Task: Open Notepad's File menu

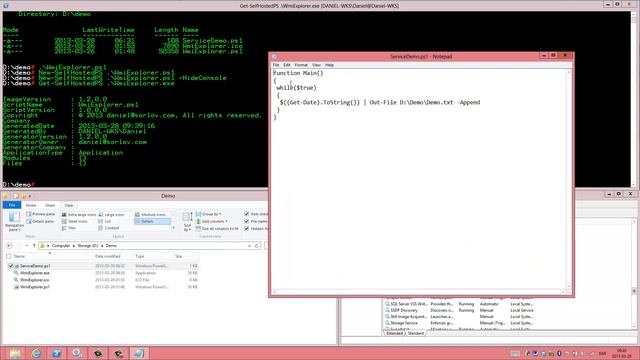Action: (x=276, y=65)
